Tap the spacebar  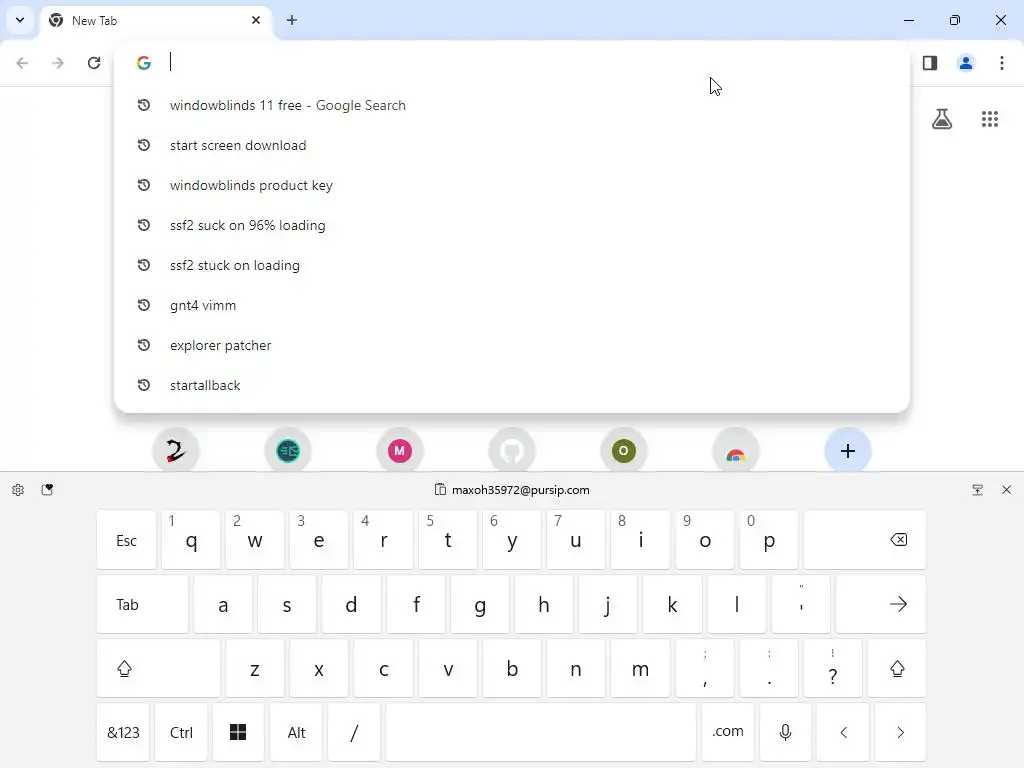point(541,732)
